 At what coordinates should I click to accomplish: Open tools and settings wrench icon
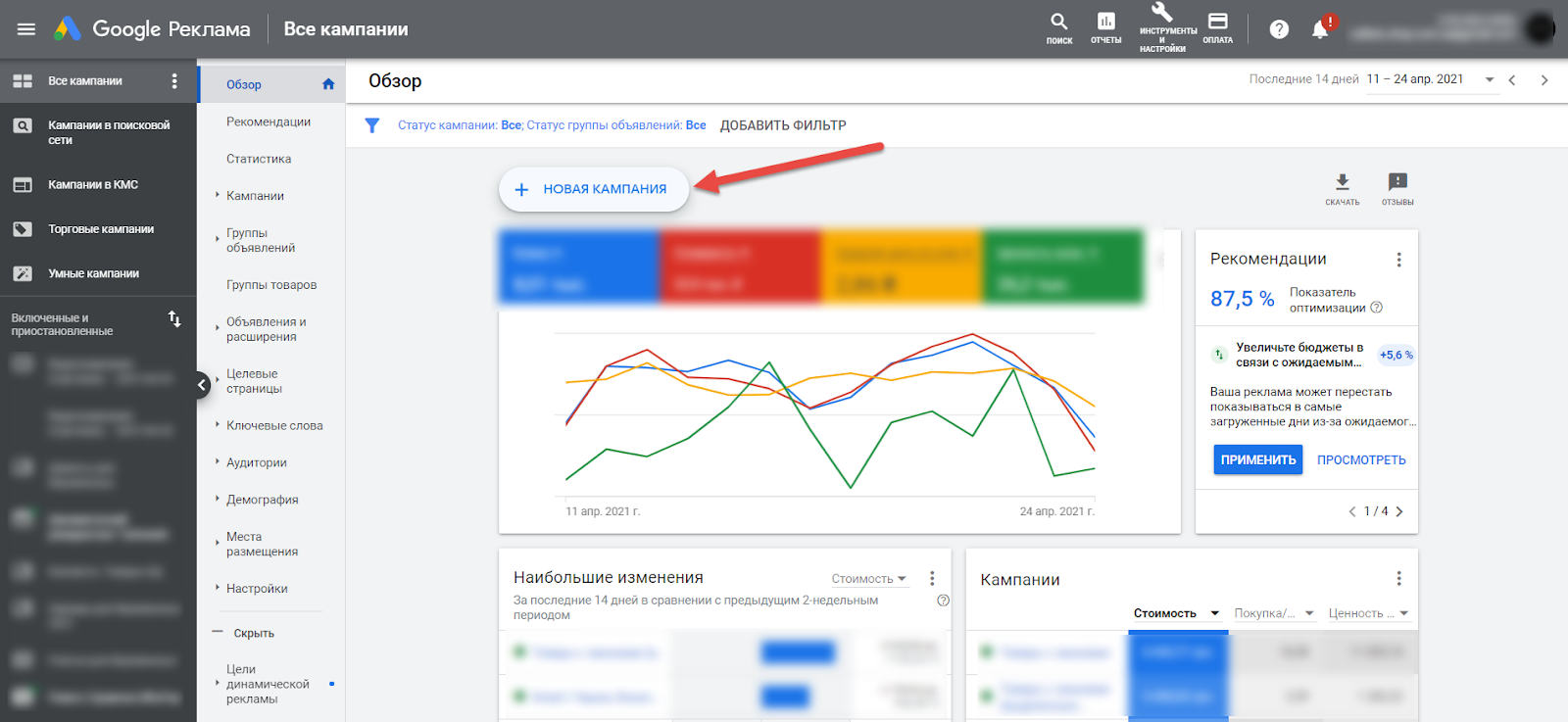(1162, 15)
